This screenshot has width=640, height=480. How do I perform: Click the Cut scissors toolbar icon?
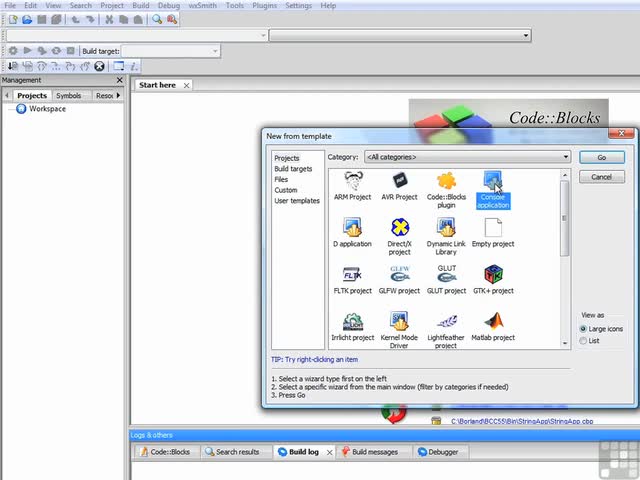(x=109, y=19)
